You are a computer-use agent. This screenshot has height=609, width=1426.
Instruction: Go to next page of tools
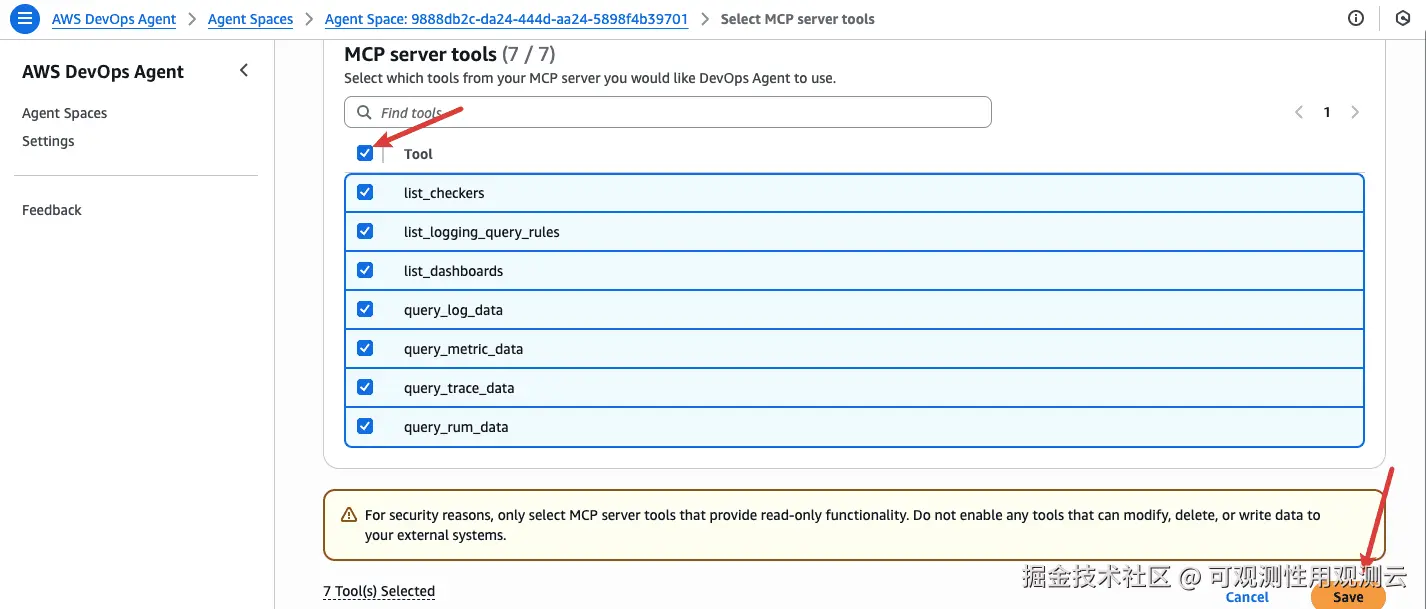[1355, 112]
